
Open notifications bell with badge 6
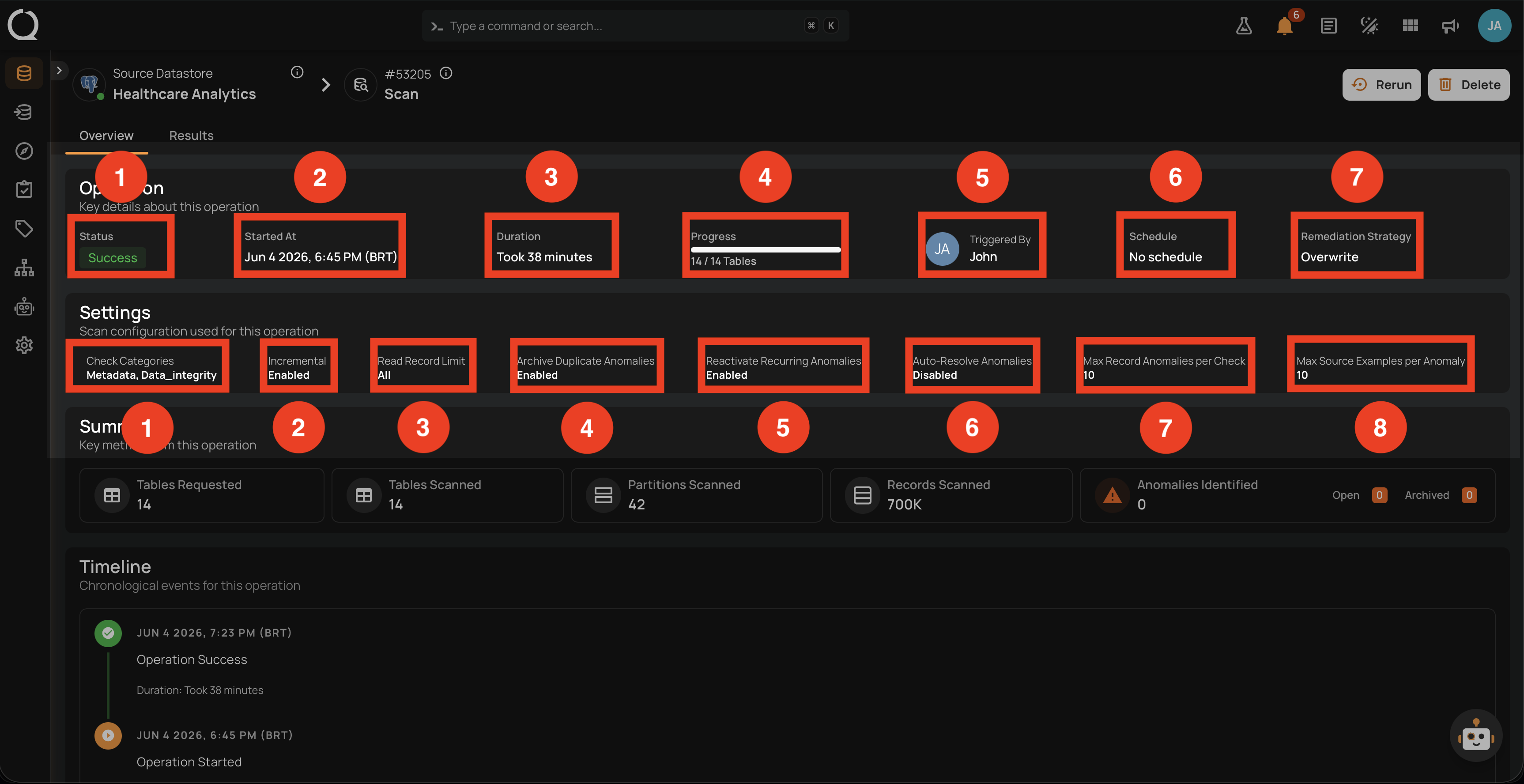coord(1284,26)
